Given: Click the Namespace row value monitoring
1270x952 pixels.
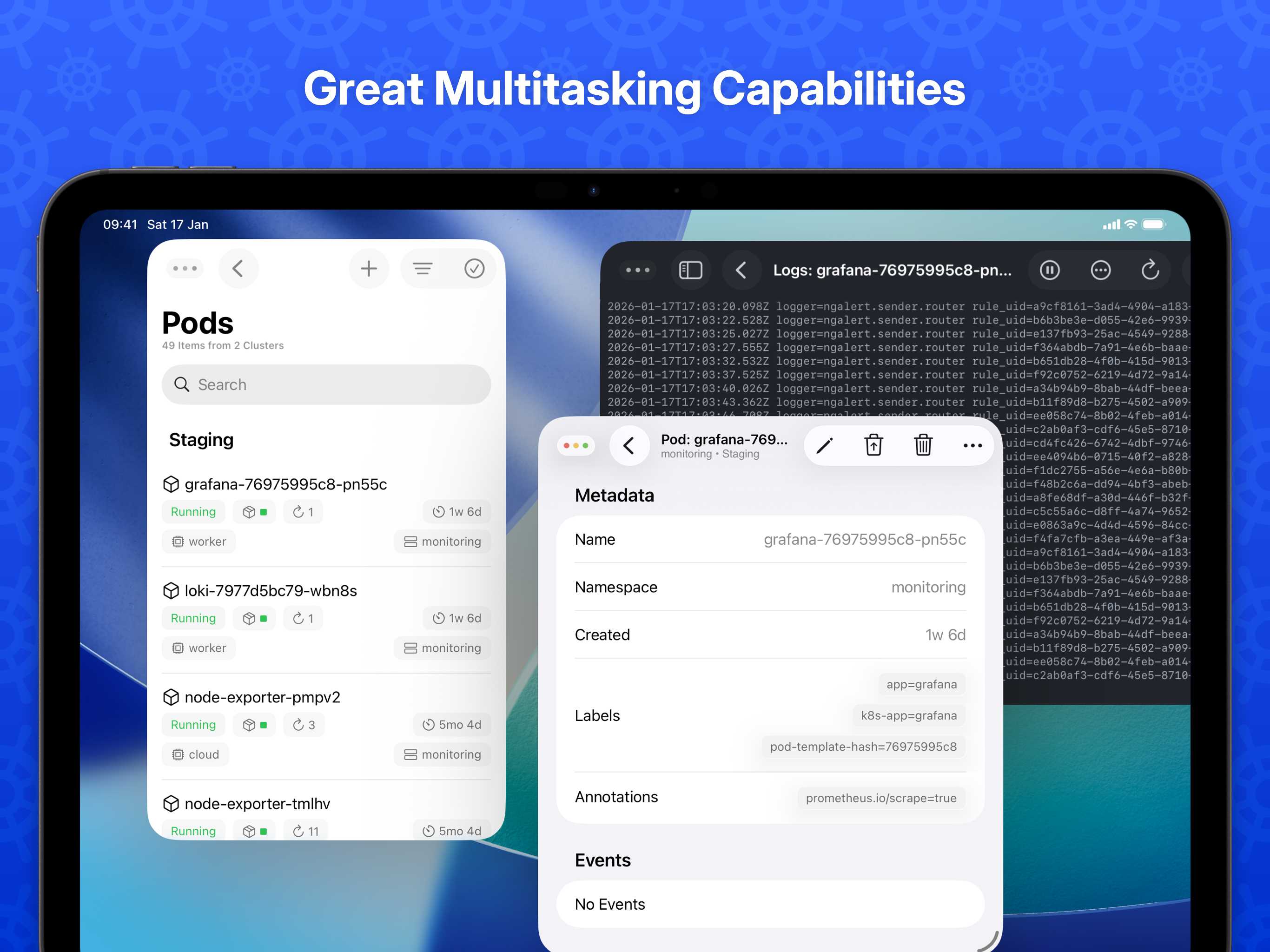Looking at the screenshot, I should click(x=928, y=588).
